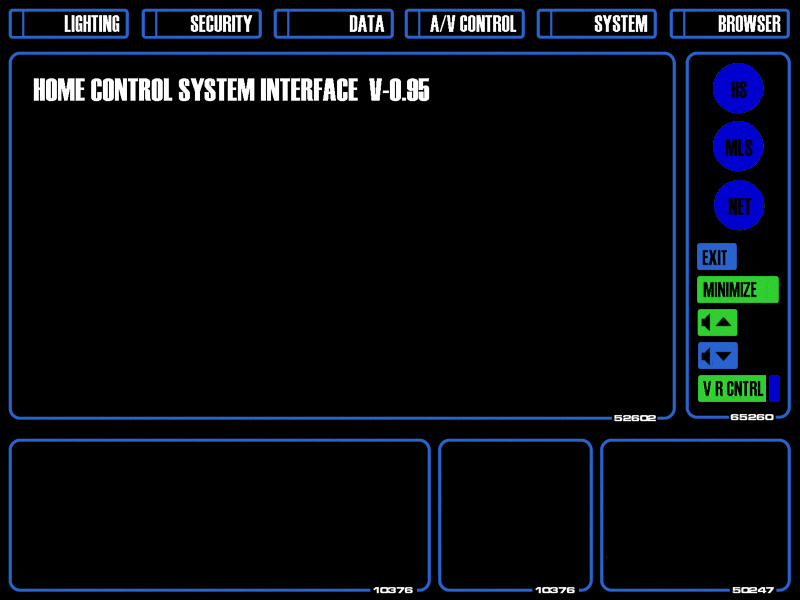The image size is (800, 600).
Task: Select the MLS circular icon
Action: [738, 146]
